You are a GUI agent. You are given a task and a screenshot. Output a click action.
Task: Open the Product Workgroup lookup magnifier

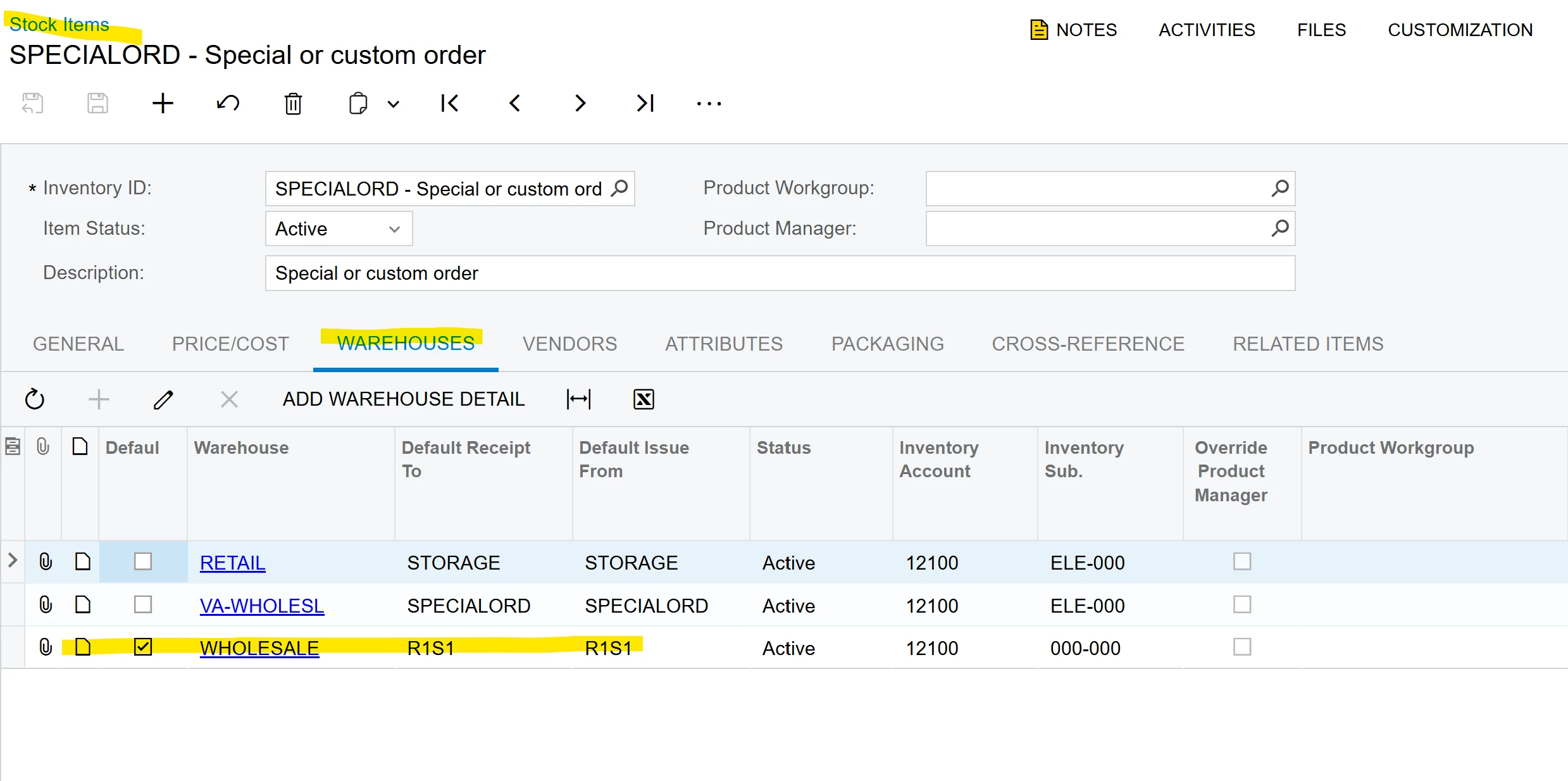[1281, 188]
